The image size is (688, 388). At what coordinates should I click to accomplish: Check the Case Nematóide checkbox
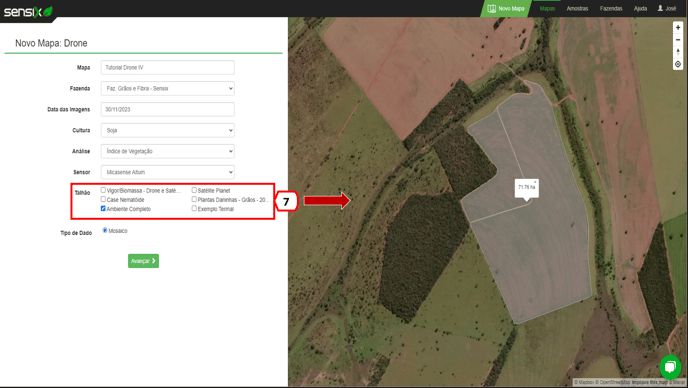(x=103, y=199)
